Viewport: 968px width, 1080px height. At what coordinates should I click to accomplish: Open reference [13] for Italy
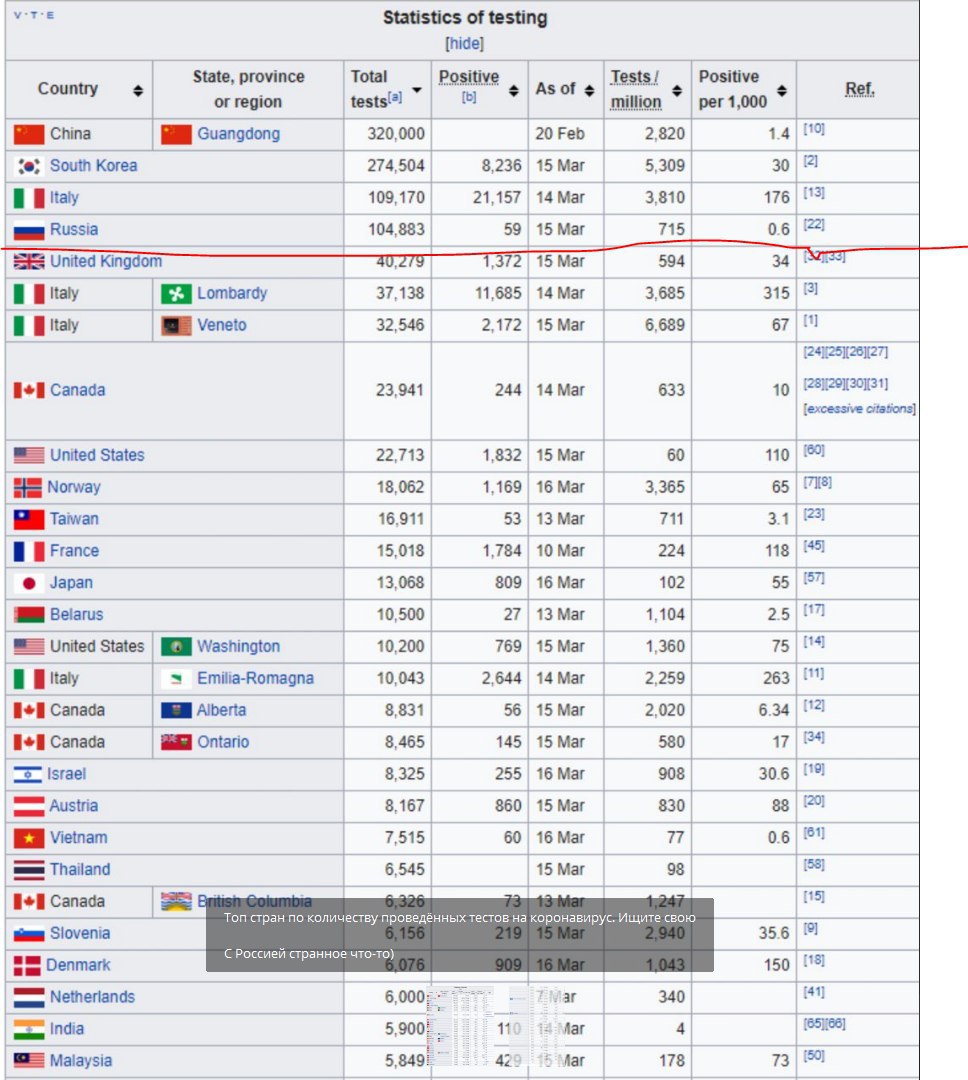point(814,192)
